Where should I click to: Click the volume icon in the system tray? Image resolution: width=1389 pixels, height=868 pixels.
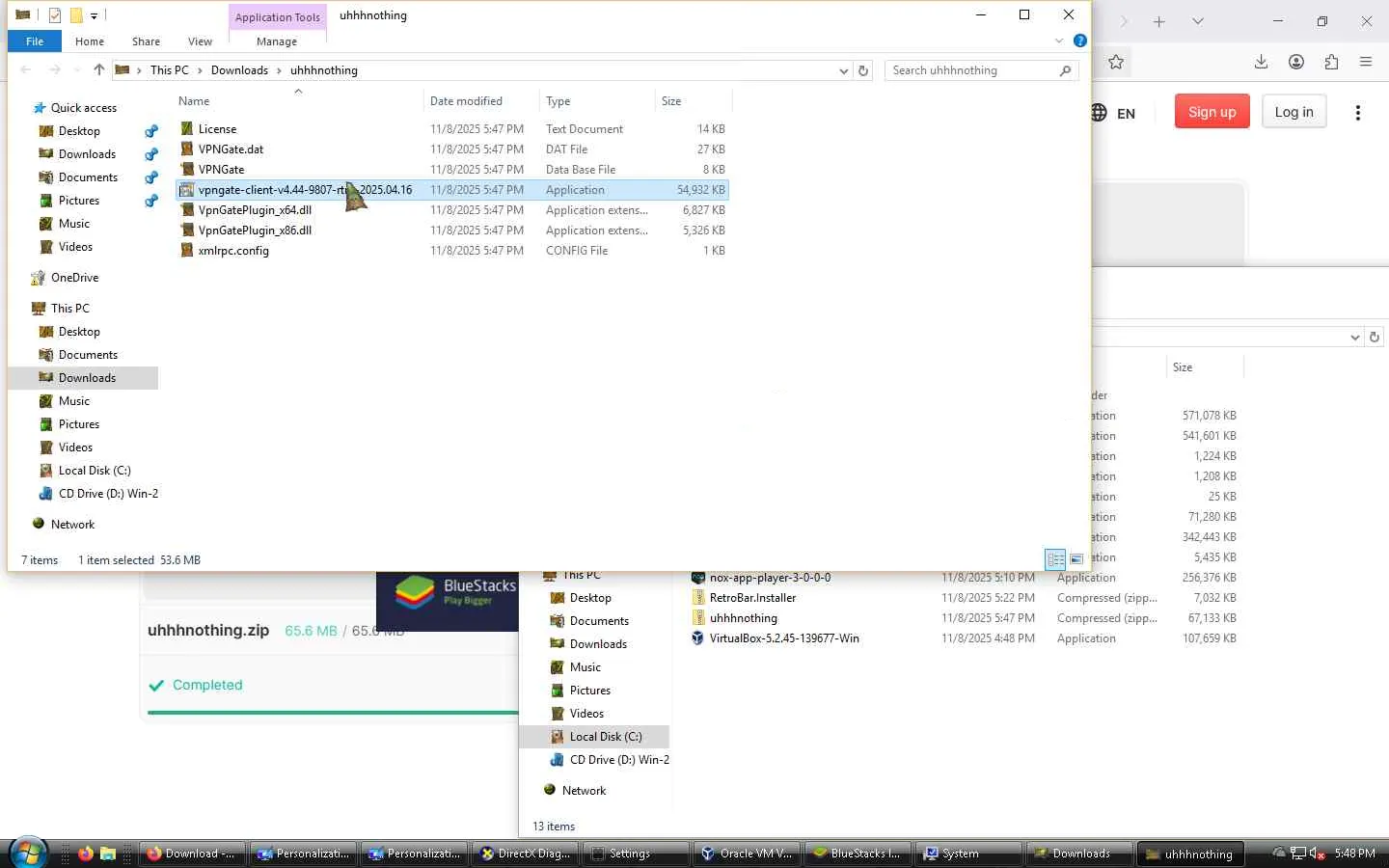(1316, 854)
